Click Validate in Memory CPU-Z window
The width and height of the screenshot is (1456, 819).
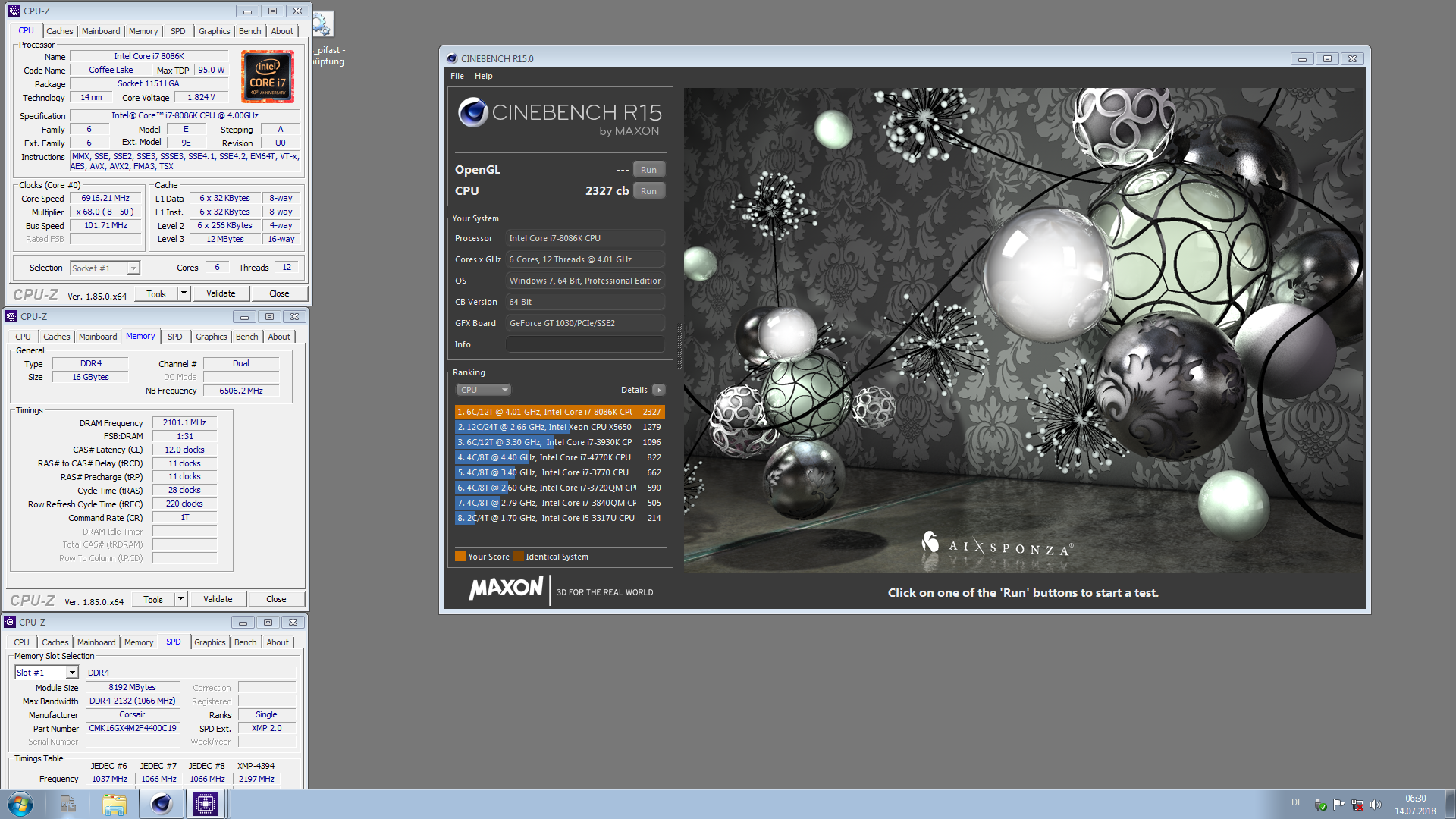(x=218, y=599)
